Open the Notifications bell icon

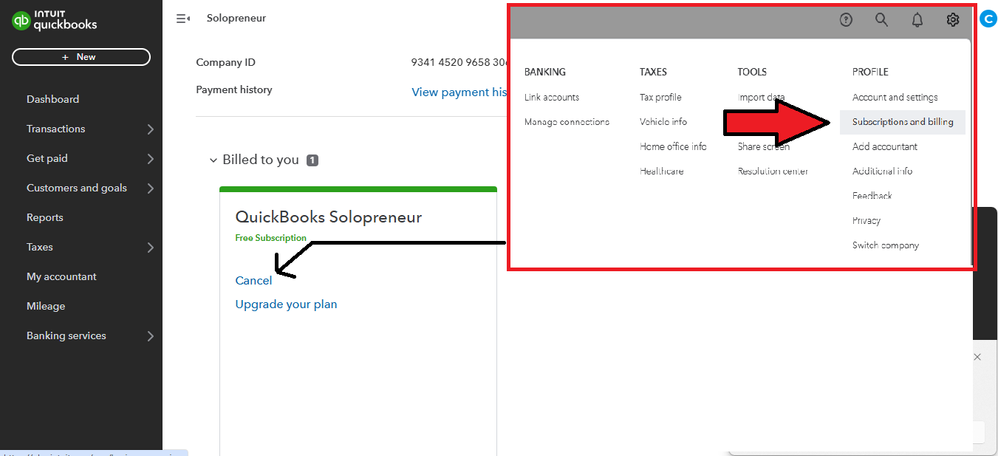pyautogui.click(x=917, y=20)
